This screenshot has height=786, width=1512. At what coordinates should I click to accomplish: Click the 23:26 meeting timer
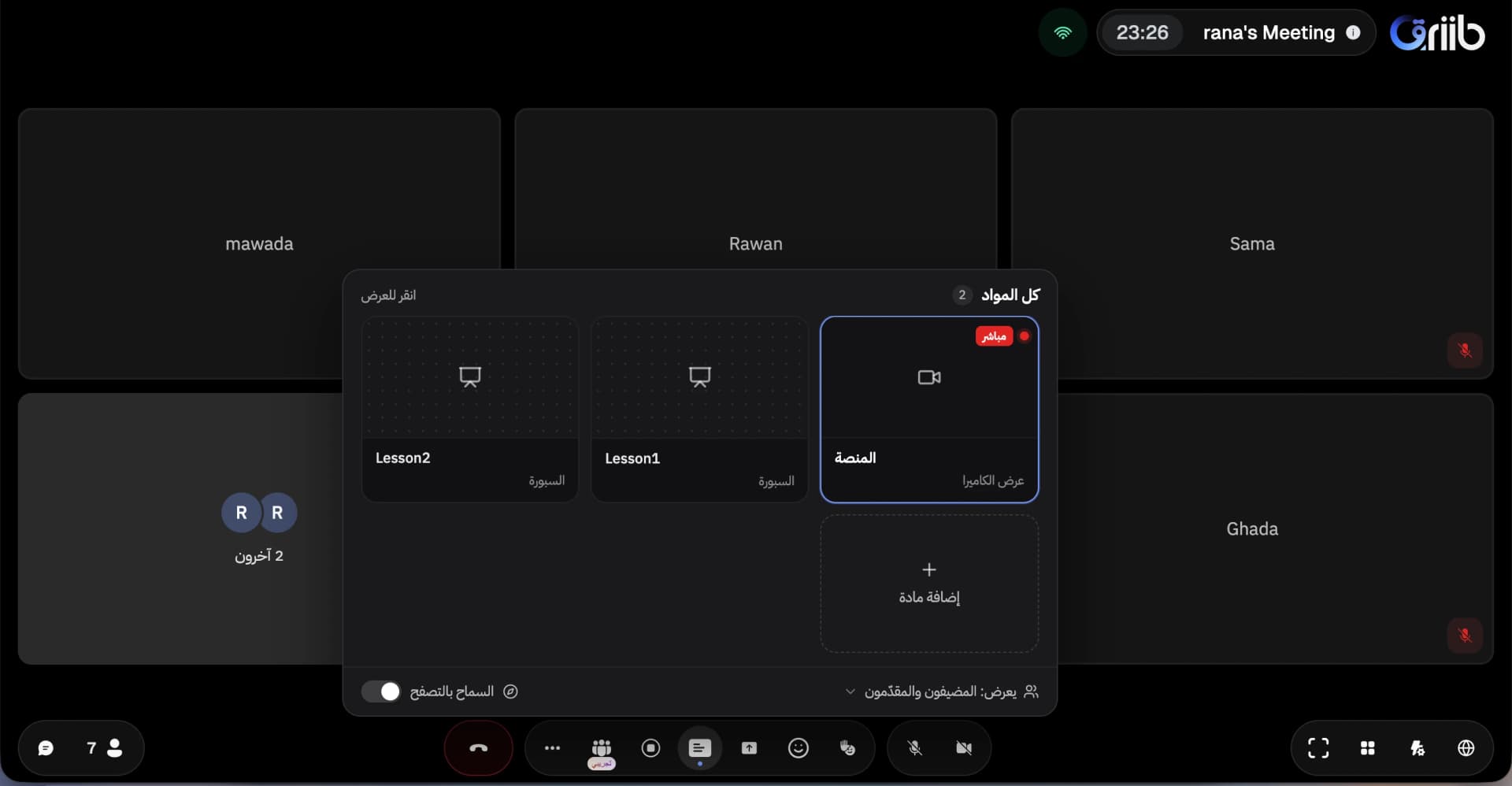[x=1142, y=32]
